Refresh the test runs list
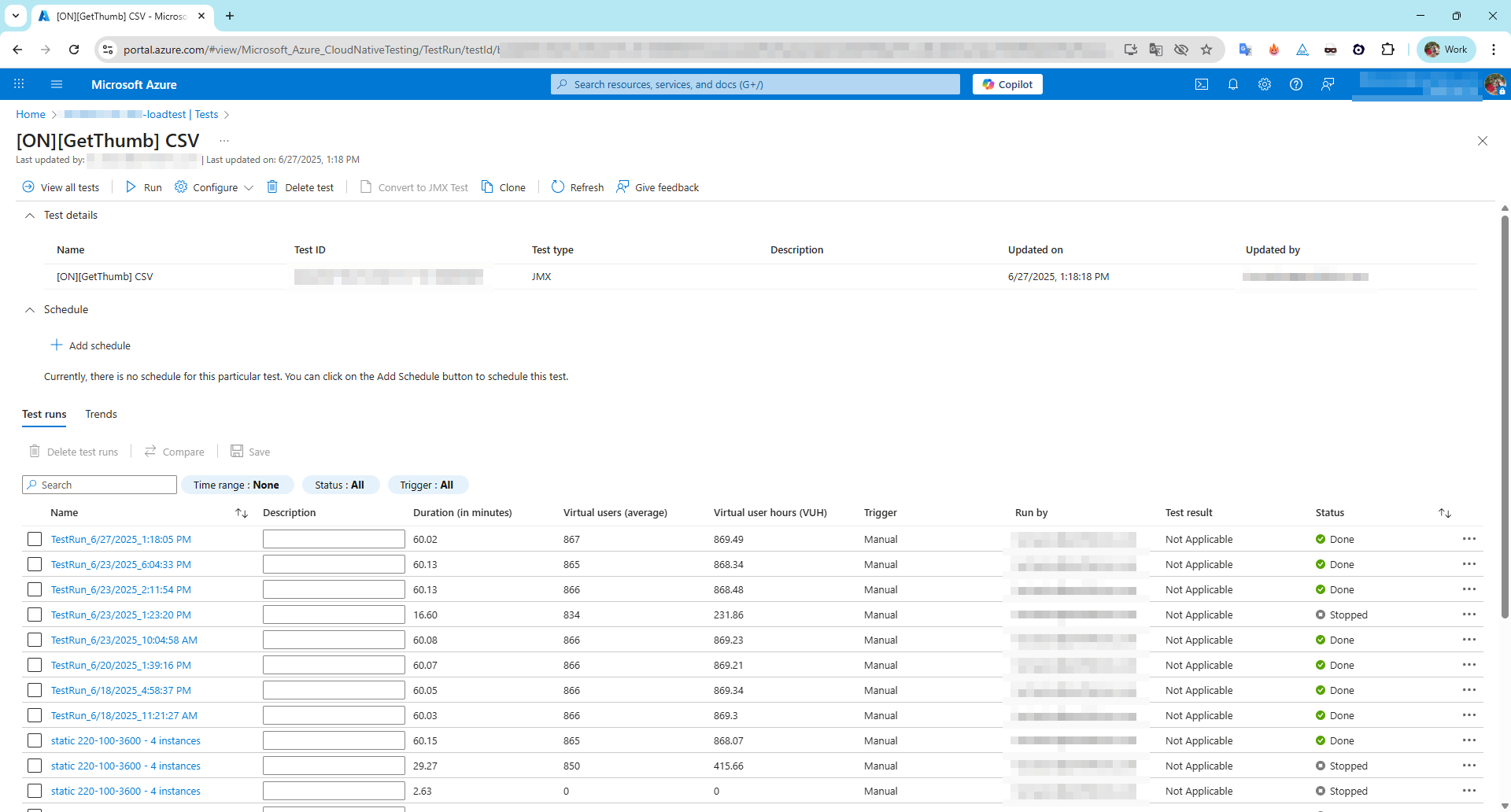The width and height of the screenshot is (1511, 812). coord(577,187)
